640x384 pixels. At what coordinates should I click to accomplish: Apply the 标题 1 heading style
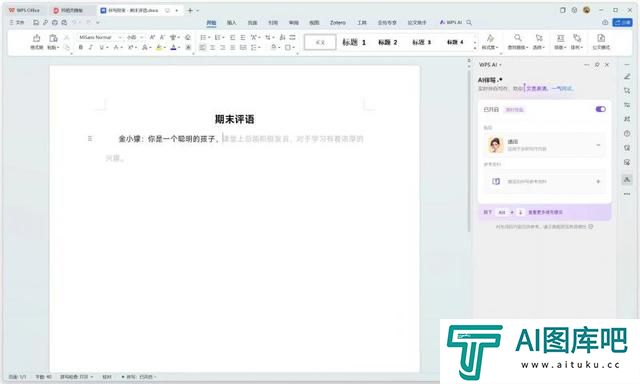[354, 42]
